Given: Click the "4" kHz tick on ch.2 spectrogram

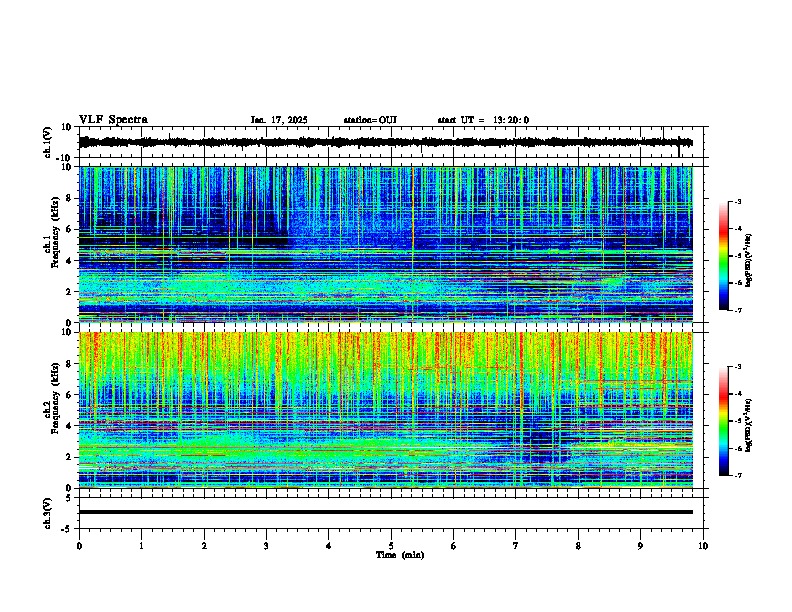Looking at the screenshot, I should pyautogui.click(x=70, y=426).
